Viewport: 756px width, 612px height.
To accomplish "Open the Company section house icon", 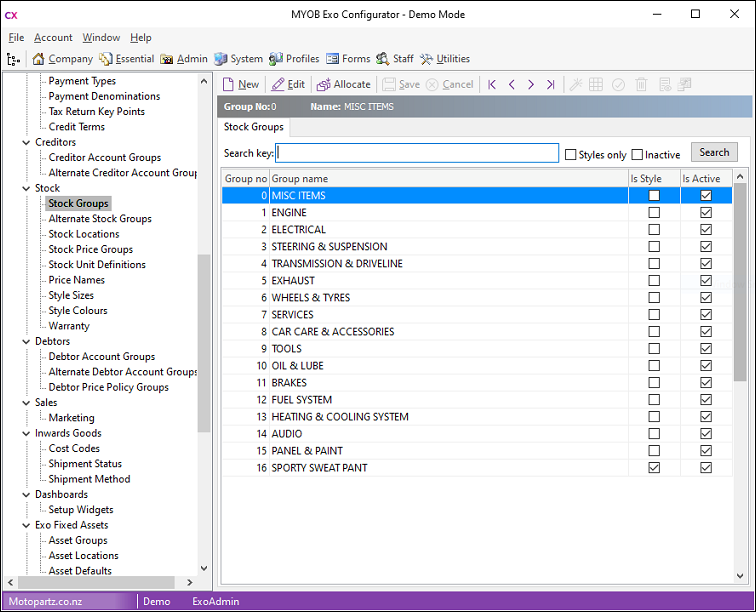I will point(38,59).
